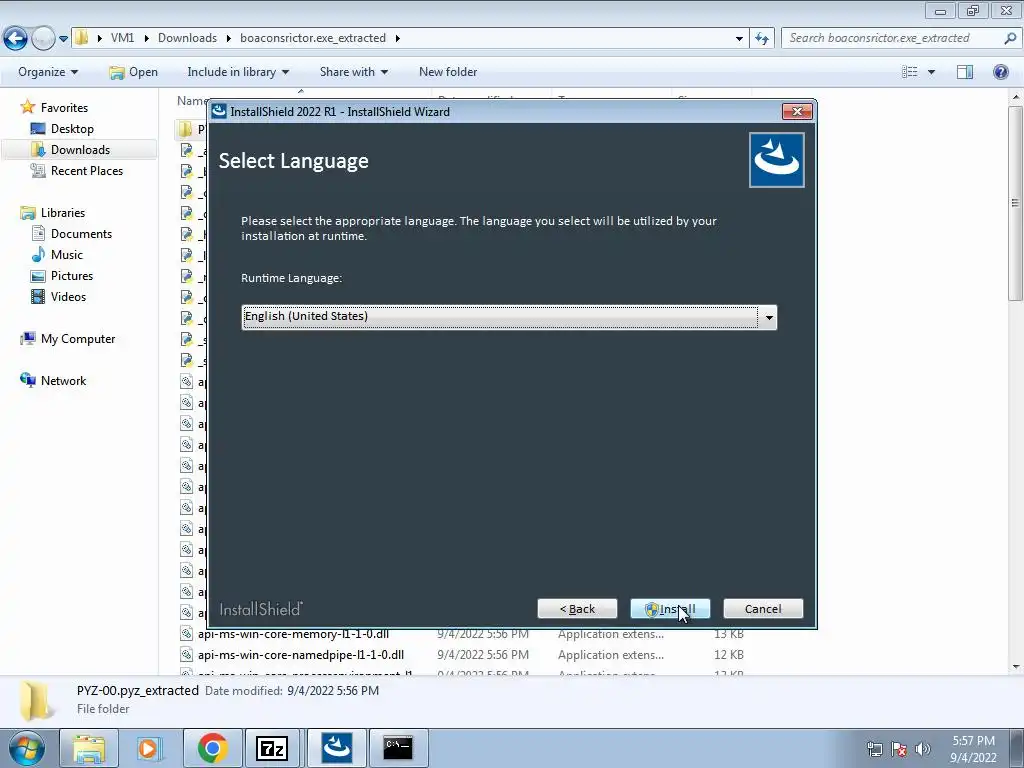This screenshot has height=768, width=1024.
Task: Go back in Explorer navigation
Action: tap(16, 39)
